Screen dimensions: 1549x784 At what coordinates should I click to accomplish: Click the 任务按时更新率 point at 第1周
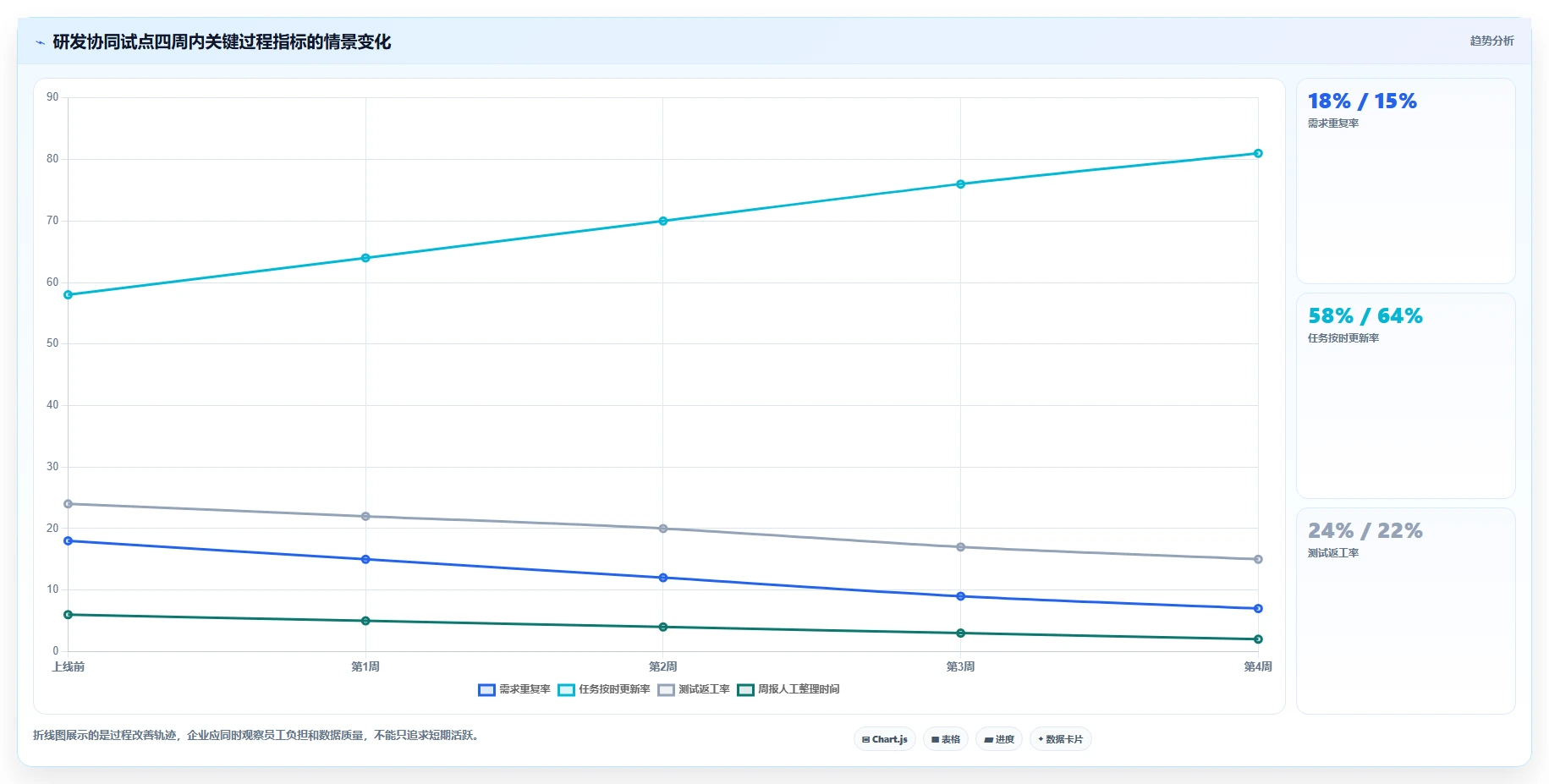365,258
